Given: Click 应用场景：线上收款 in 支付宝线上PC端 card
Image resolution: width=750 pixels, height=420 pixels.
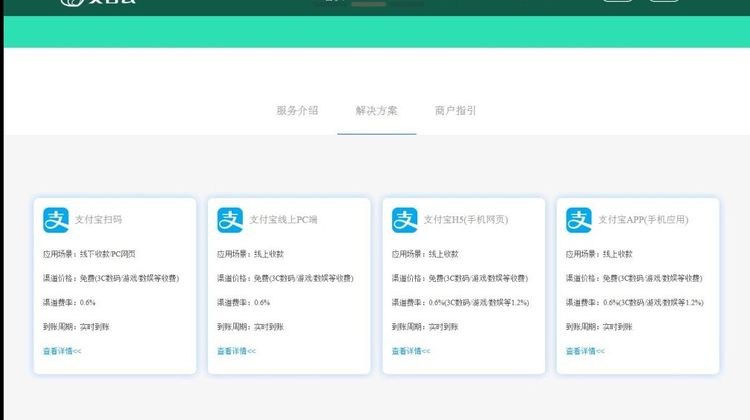Looking at the screenshot, I should [251, 254].
